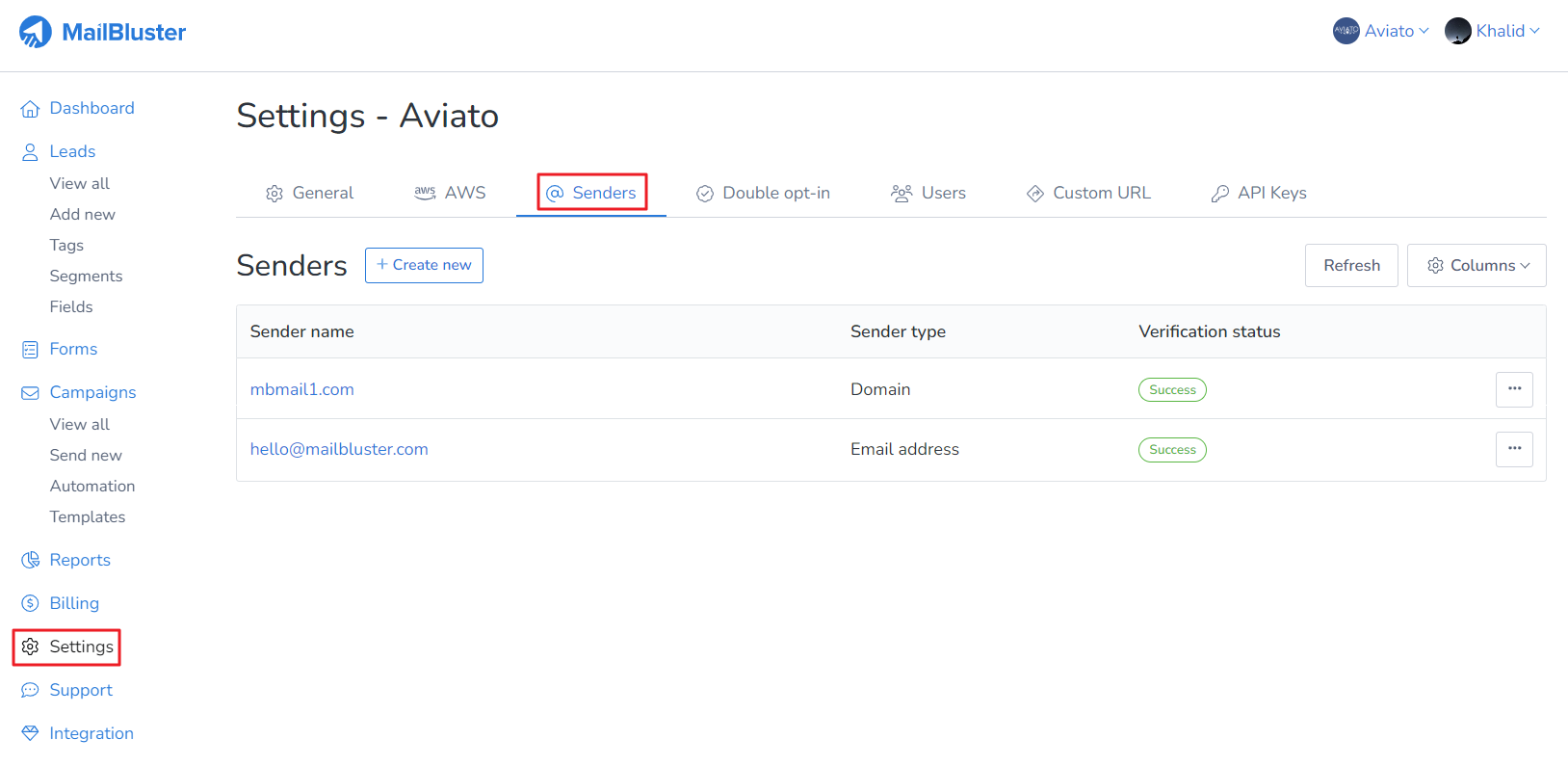Expand the Columns dropdown
1568x766 pixels.
1477,265
